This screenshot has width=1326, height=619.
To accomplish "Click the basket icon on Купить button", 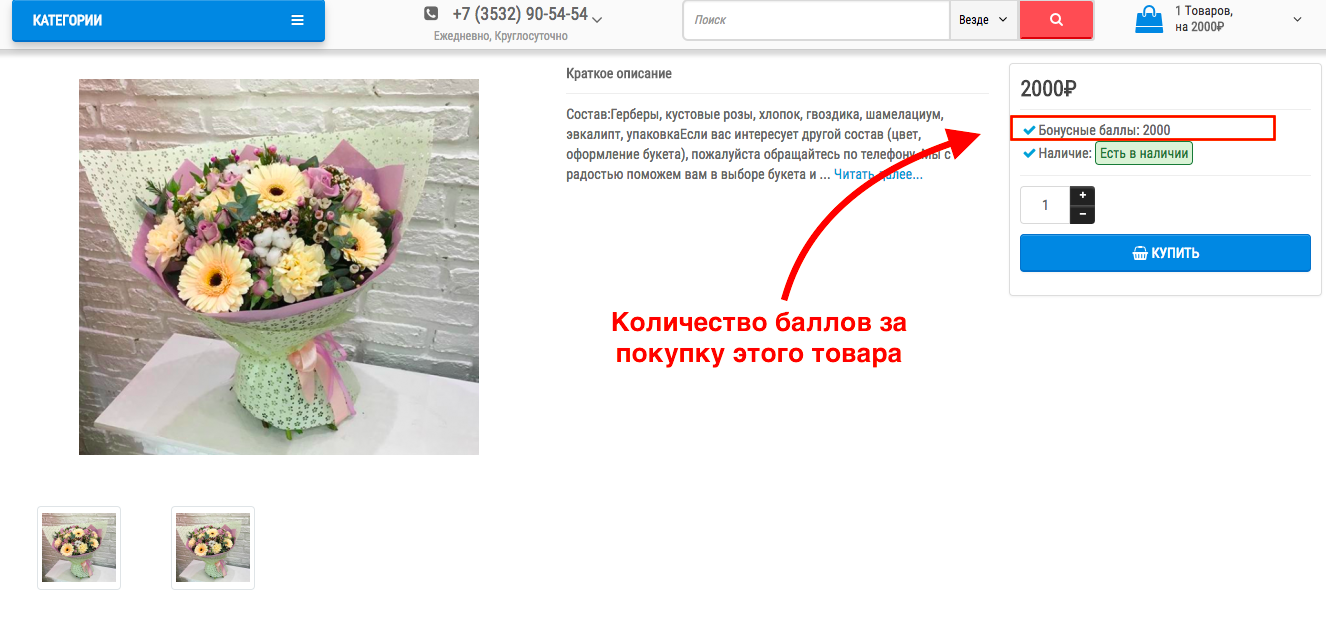I will (1140, 254).
